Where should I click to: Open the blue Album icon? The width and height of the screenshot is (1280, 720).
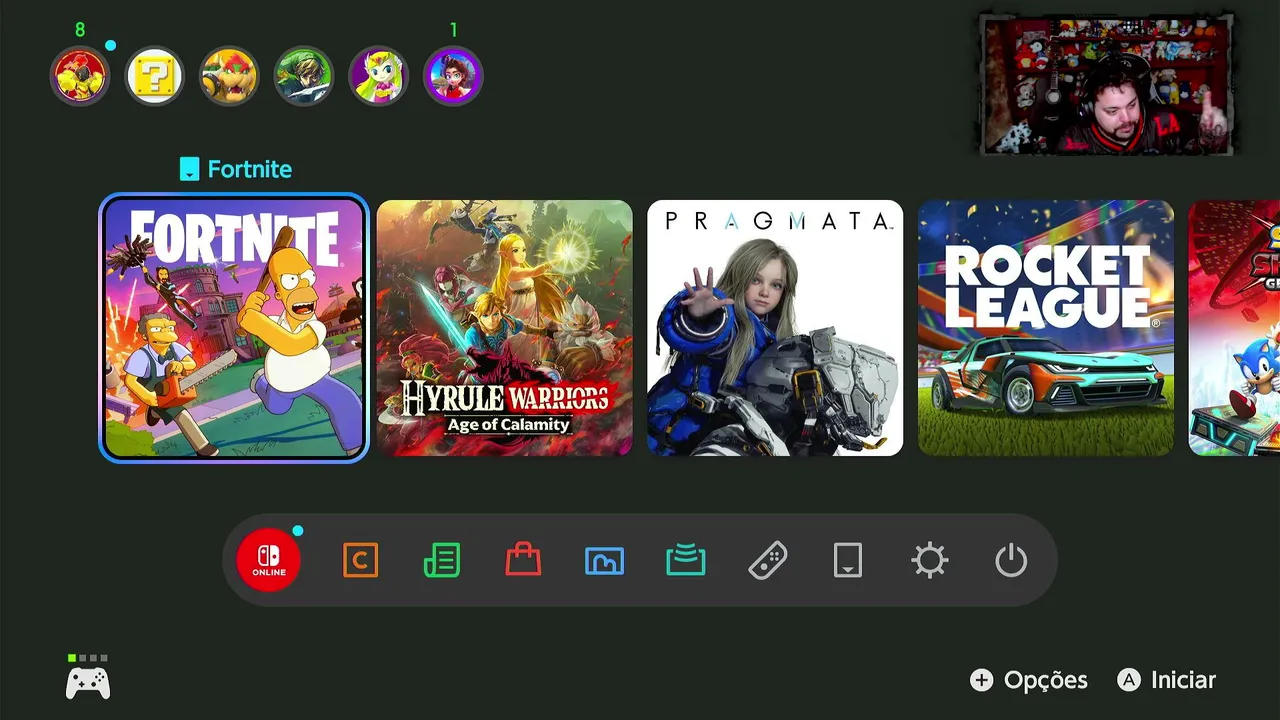click(x=604, y=561)
